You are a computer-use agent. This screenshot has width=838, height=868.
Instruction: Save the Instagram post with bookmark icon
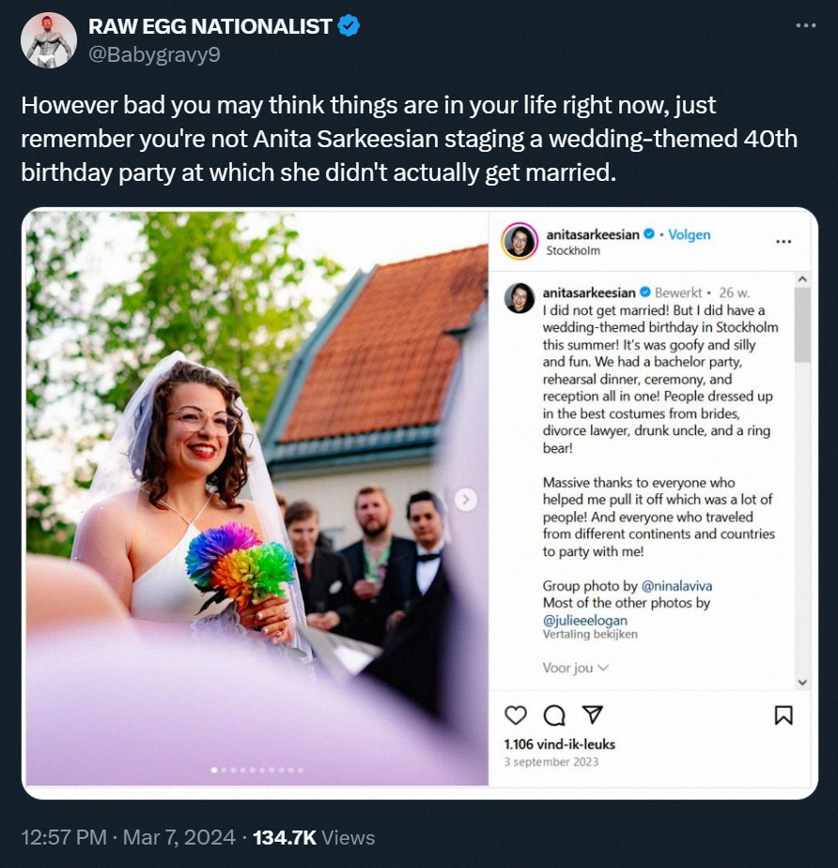coord(784,714)
